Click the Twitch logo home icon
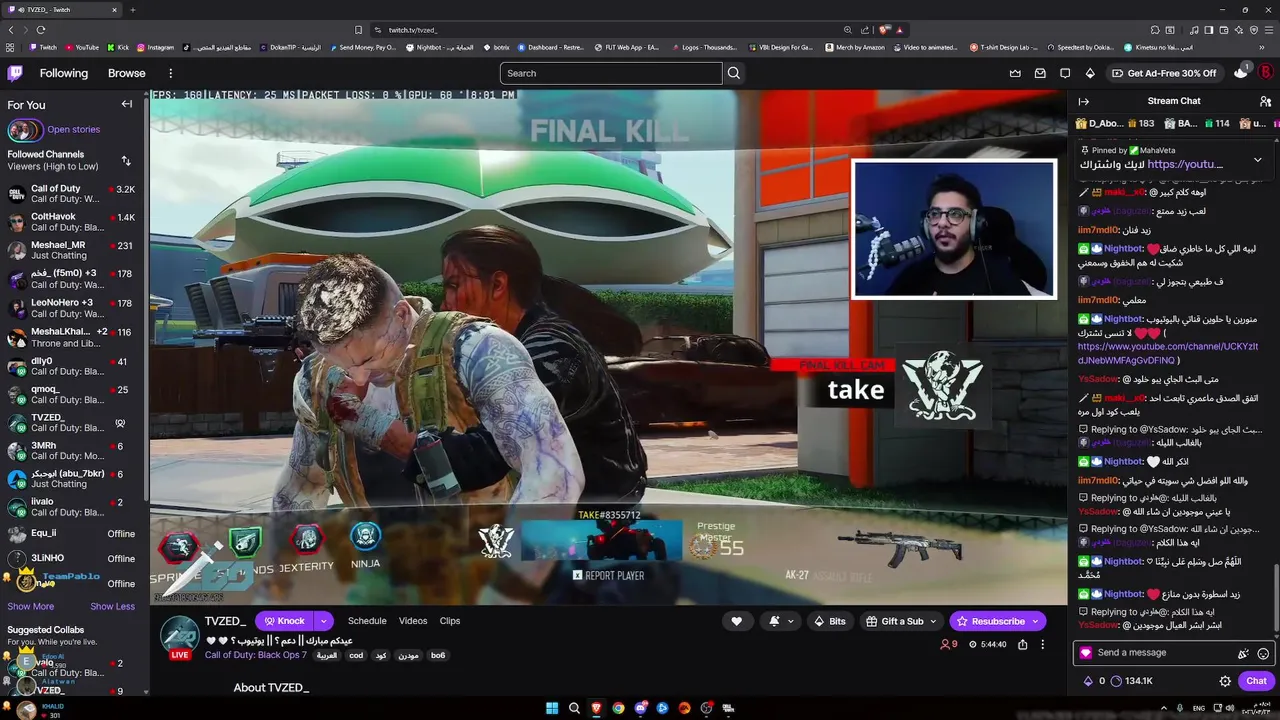 [x=15, y=73]
